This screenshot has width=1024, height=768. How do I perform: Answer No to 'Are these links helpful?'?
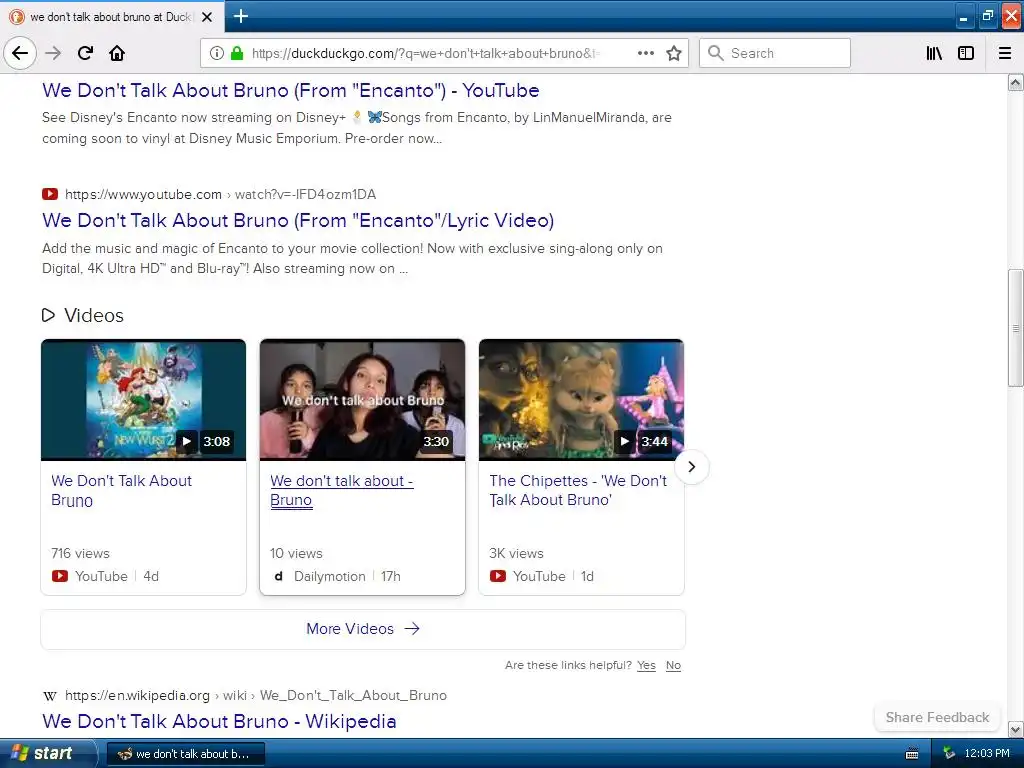click(673, 665)
